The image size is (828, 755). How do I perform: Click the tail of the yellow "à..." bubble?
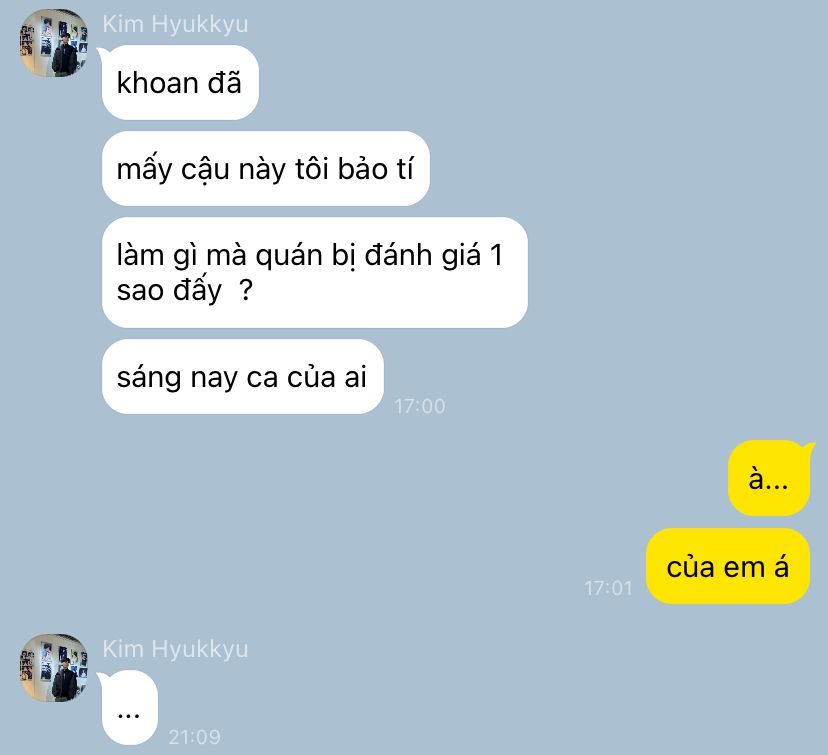click(x=808, y=449)
